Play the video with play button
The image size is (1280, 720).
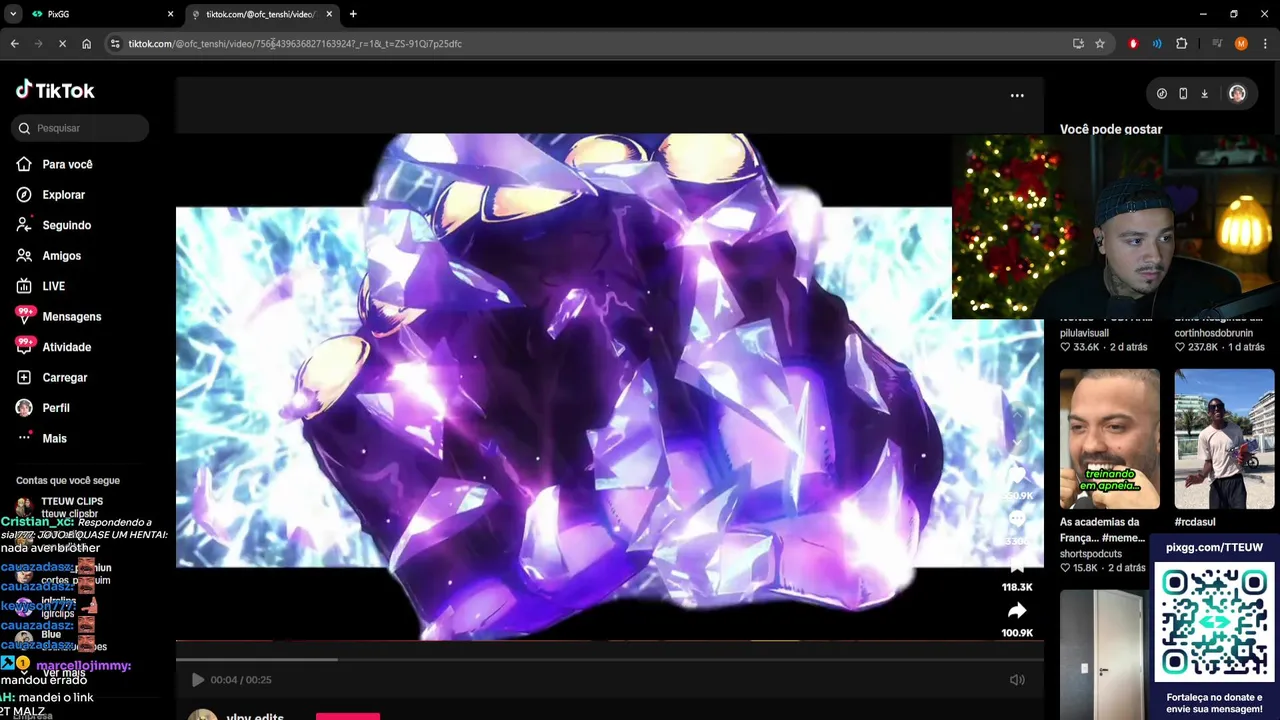tap(197, 680)
